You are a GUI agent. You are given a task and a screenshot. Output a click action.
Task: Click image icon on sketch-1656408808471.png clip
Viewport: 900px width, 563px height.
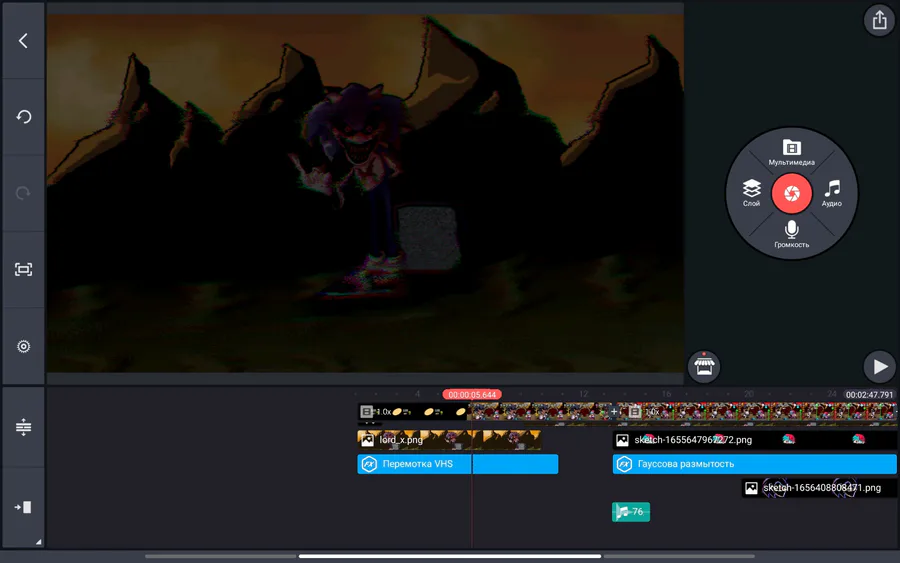point(751,488)
